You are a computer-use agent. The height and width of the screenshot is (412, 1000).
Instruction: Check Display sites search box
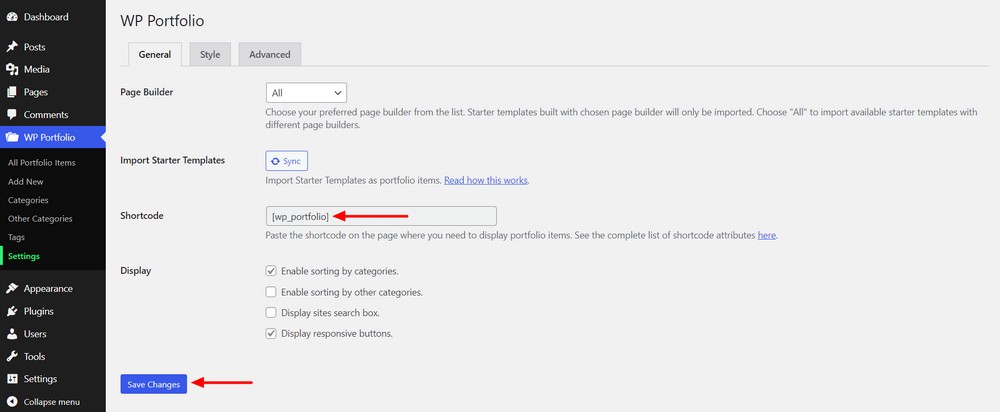pyautogui.click(x=271, y=313)
